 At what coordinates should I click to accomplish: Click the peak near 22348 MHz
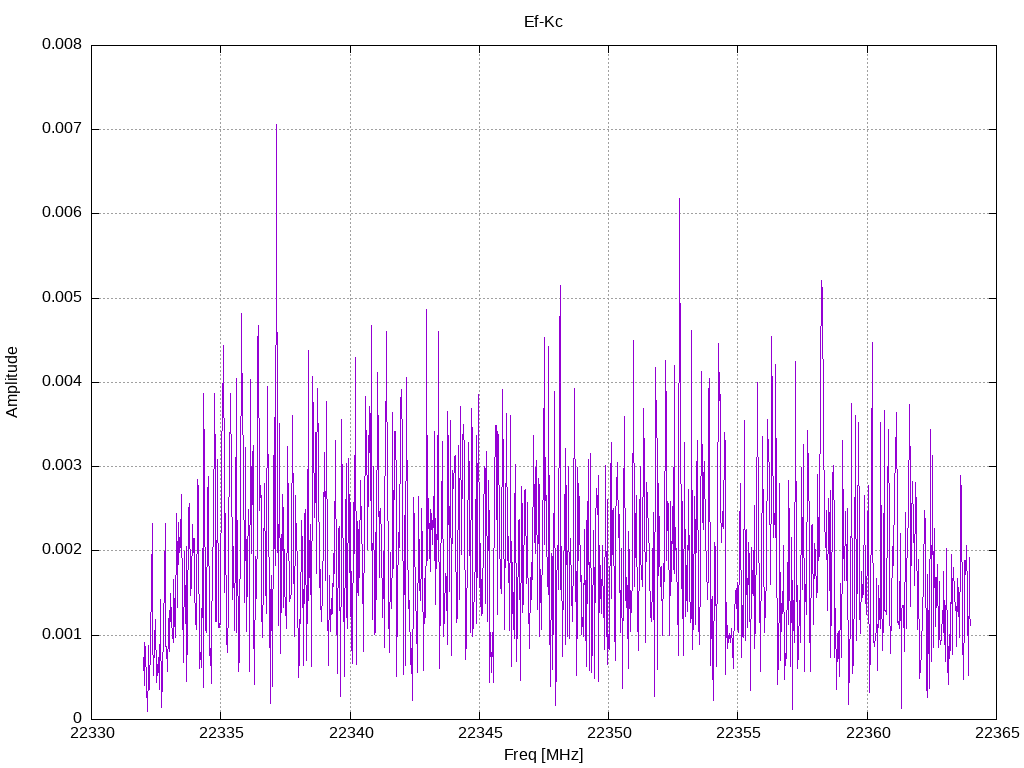560,286
